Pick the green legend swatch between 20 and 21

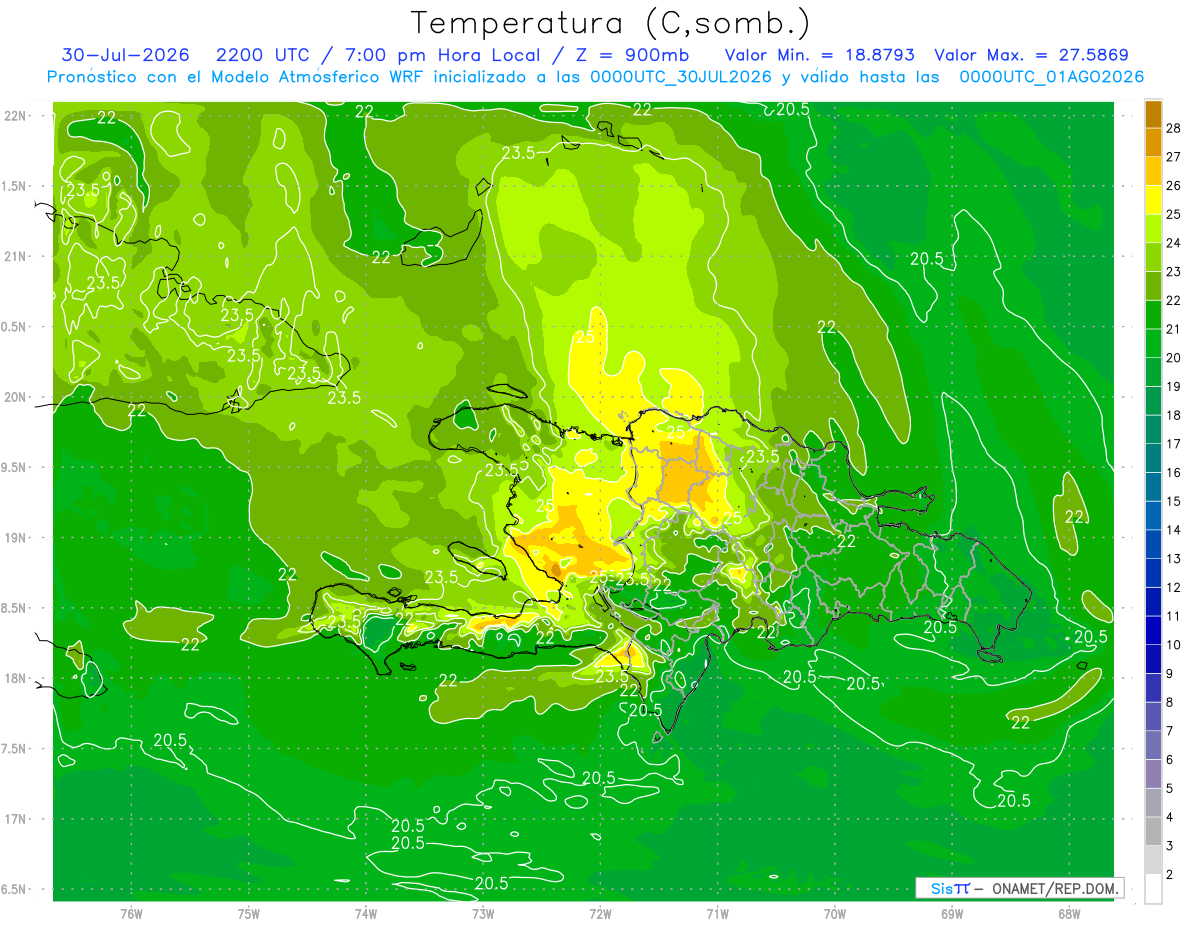[x=1153, y=344]
